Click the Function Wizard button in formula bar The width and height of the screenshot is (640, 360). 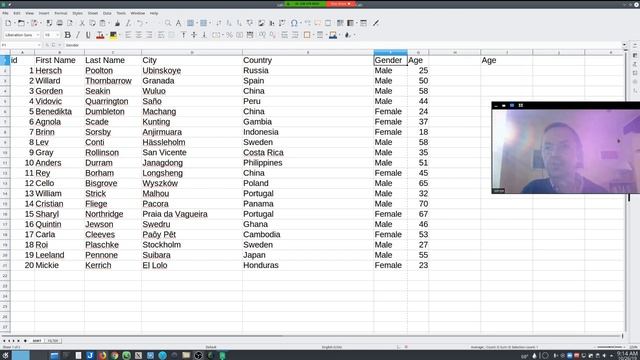(x=47, y=45)
